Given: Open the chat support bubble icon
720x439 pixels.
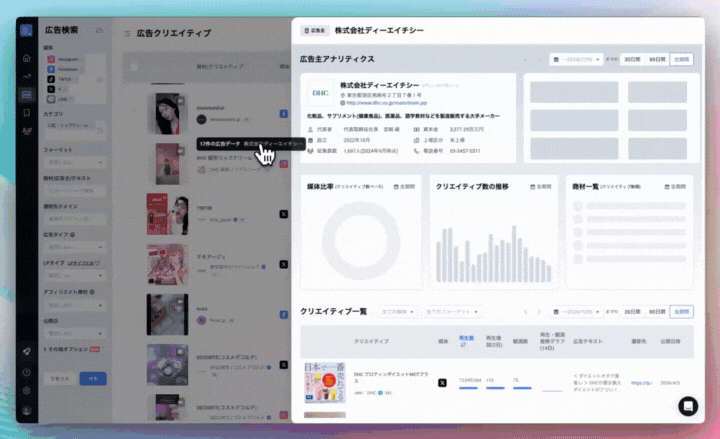Looking at the screenshot, I should click(688, 406).
